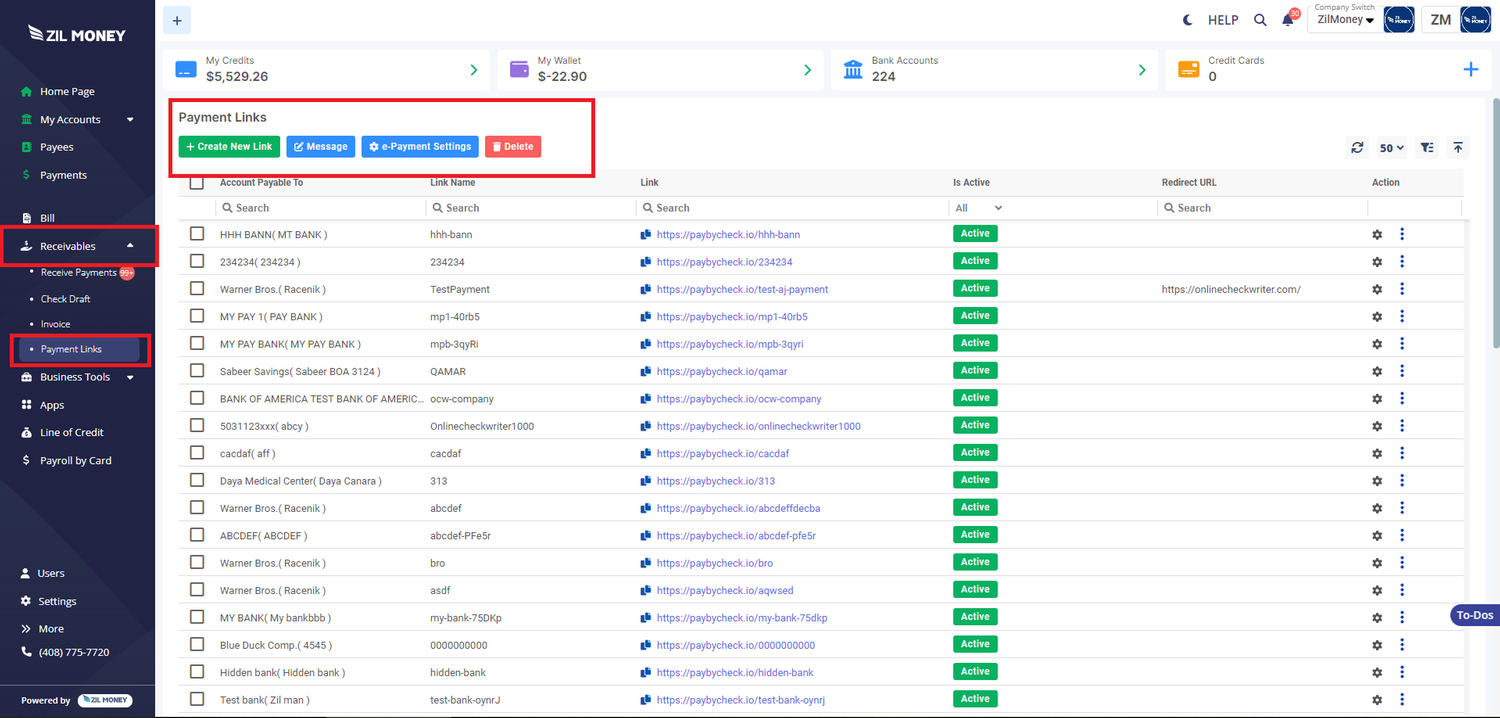
Task: Click vertical scrollbar on right edge
Action: 1496,222
